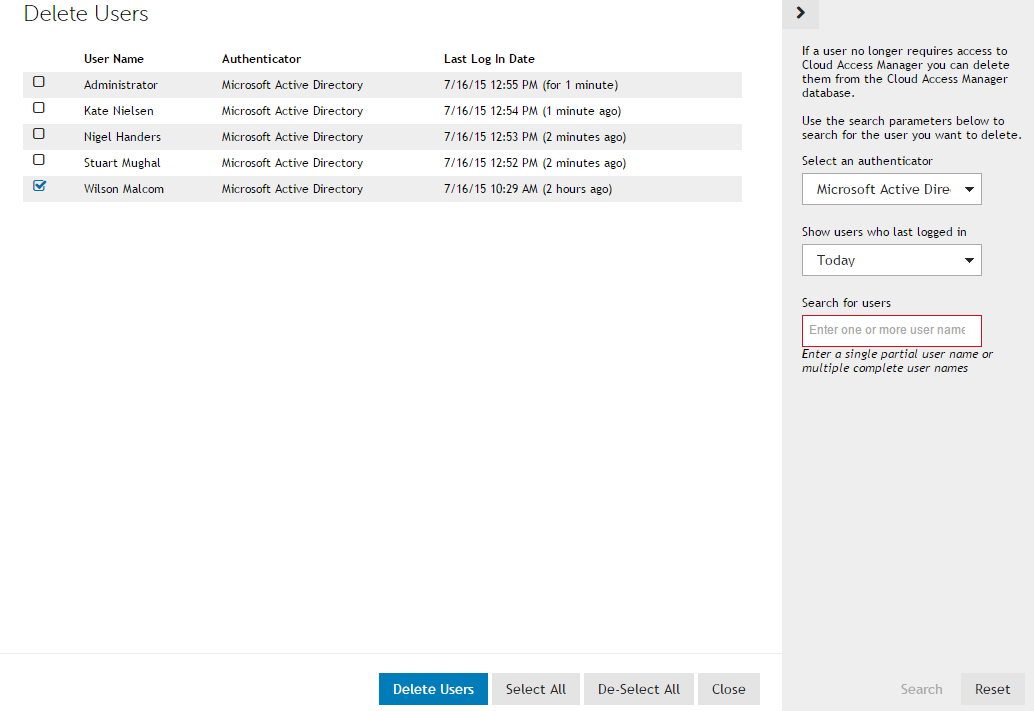This screenshot has height=711, width=1034.
Task: Enable the Stuart Mughal checkbox
Action: point(39,160)
